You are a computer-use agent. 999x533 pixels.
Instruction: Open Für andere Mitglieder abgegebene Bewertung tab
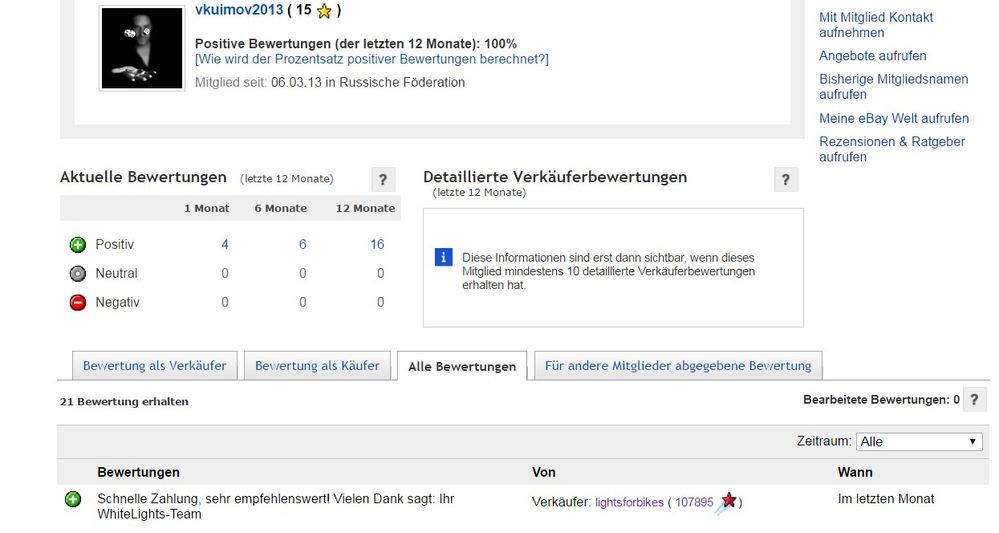tap(678, 366)
